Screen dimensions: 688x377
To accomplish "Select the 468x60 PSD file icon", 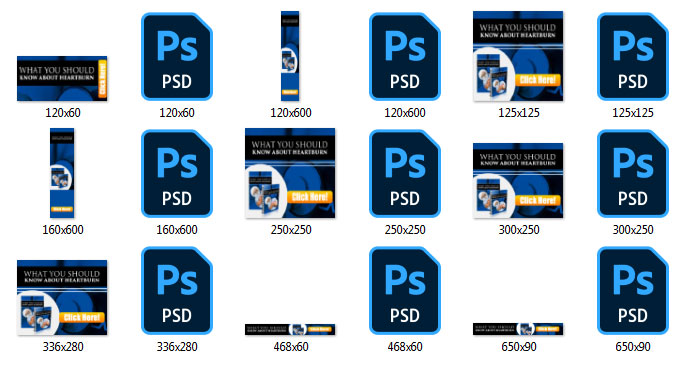I will [405, 291].
